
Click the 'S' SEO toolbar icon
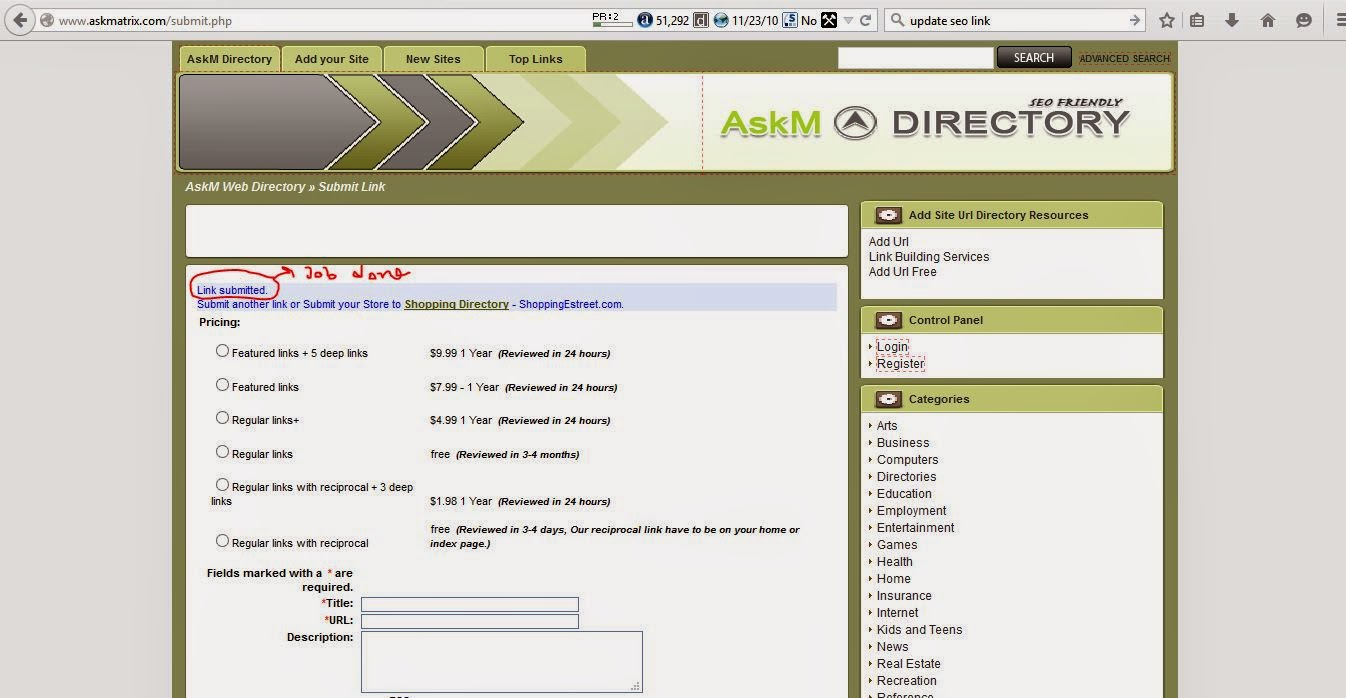(x=790, y=20)
